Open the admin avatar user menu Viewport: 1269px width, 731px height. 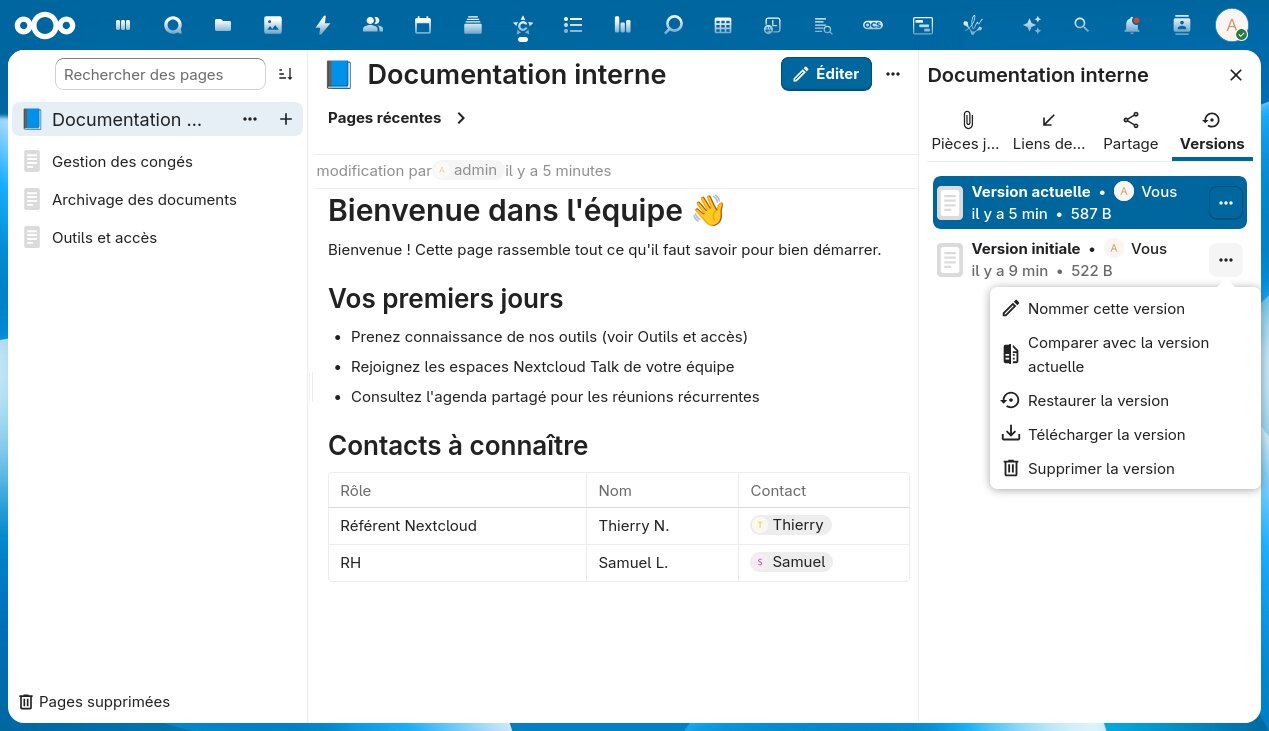point(1232,25)
